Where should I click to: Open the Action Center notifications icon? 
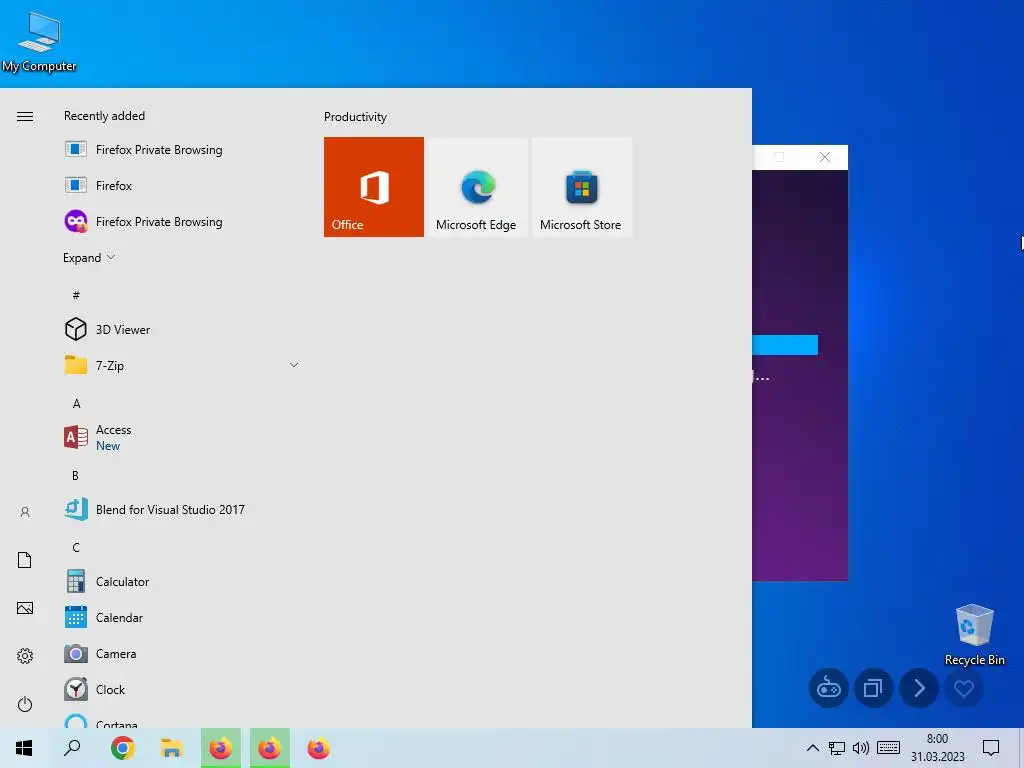click(991, 748)
